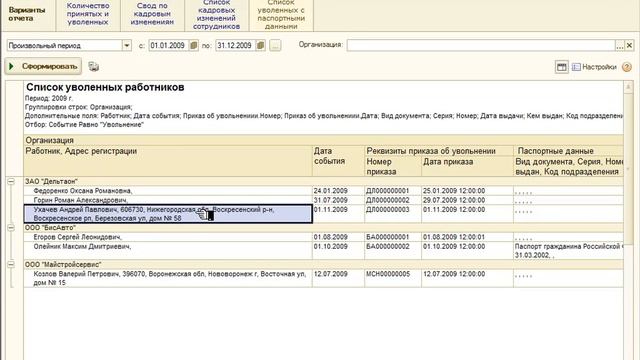Click the report title Список уволенных работников

click(x=105, y=87)
